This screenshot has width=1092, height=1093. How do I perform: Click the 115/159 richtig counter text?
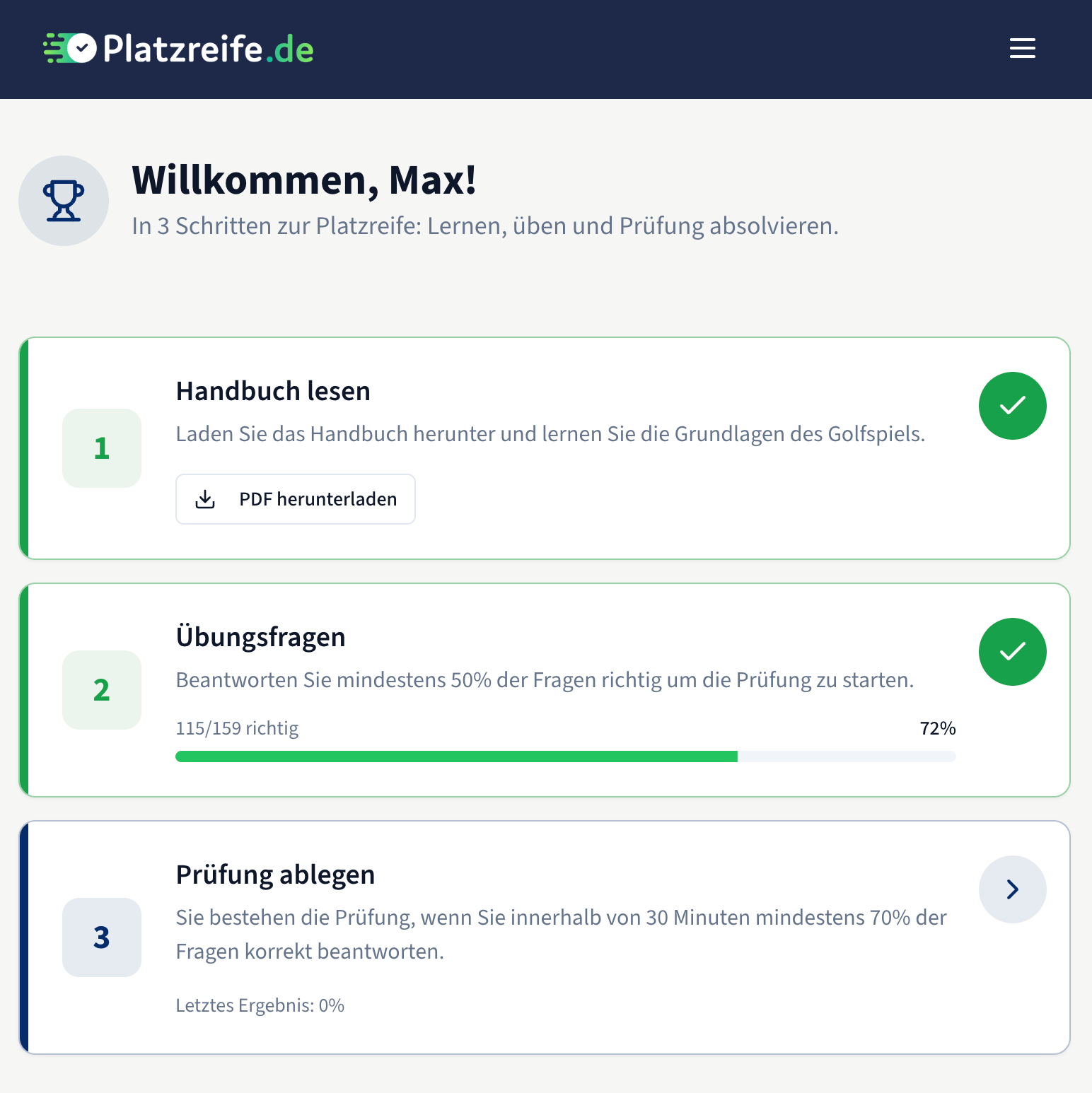pyautogui.click(x=237, y=728)
